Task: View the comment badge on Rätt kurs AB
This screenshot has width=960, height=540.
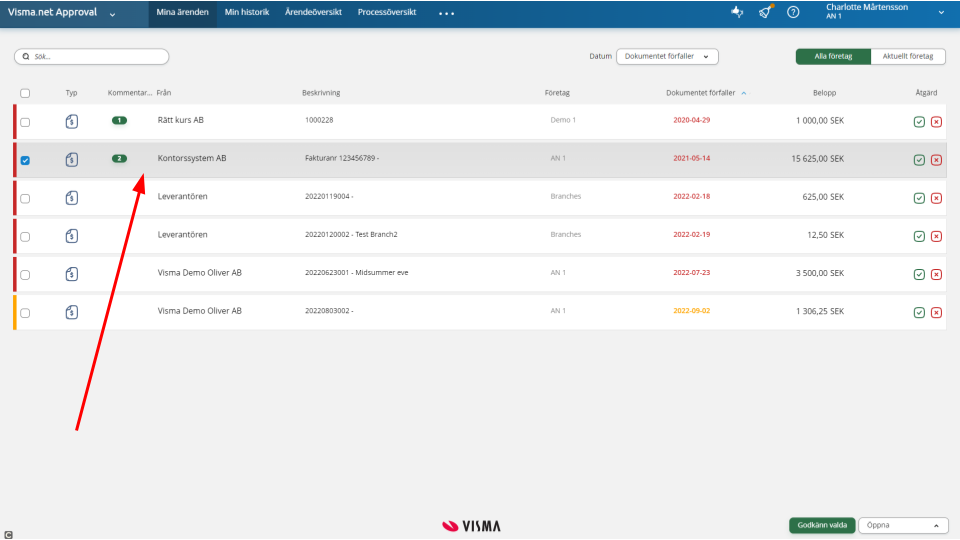Action: (x=119, y=120)
